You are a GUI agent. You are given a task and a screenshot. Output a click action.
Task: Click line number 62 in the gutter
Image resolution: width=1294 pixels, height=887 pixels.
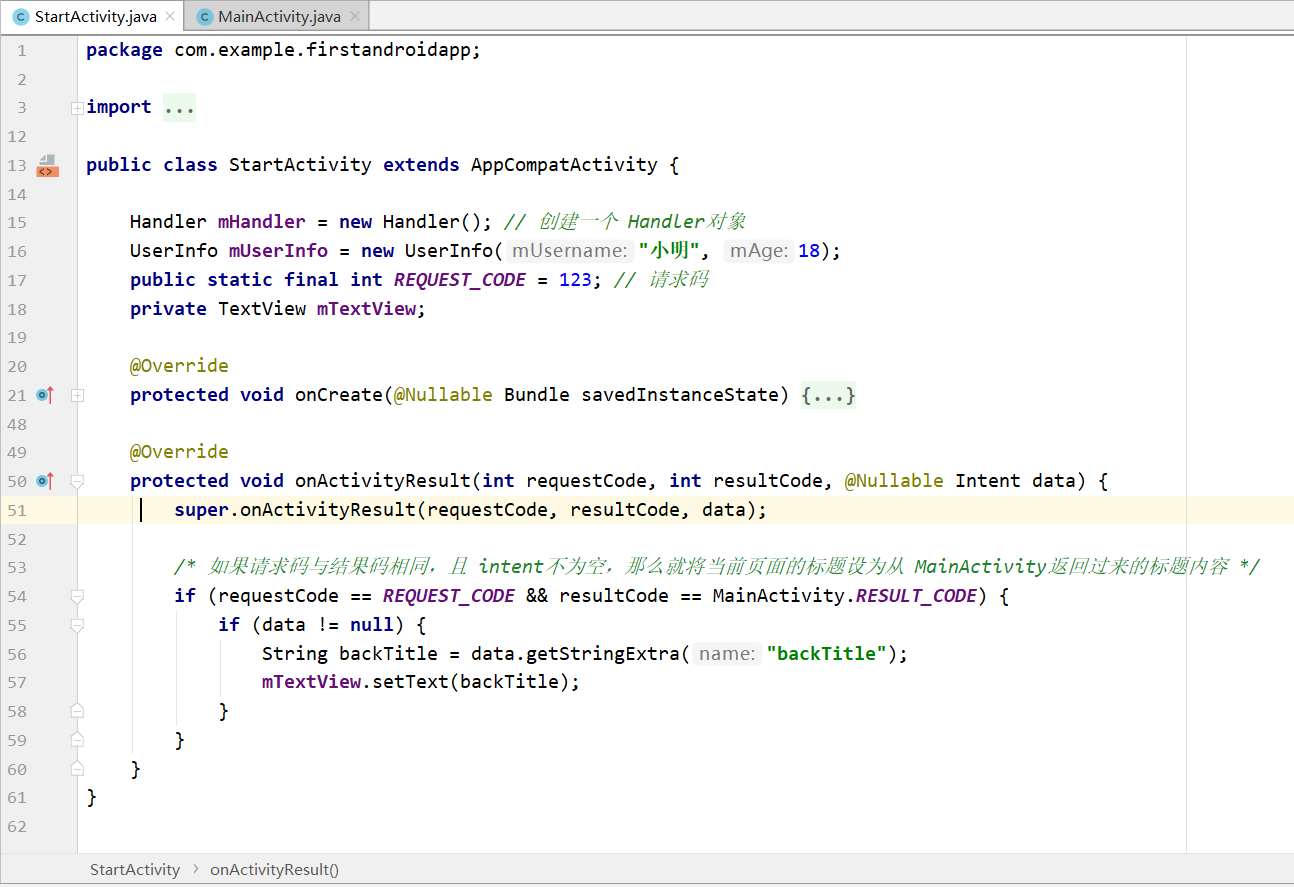point(17,826)
